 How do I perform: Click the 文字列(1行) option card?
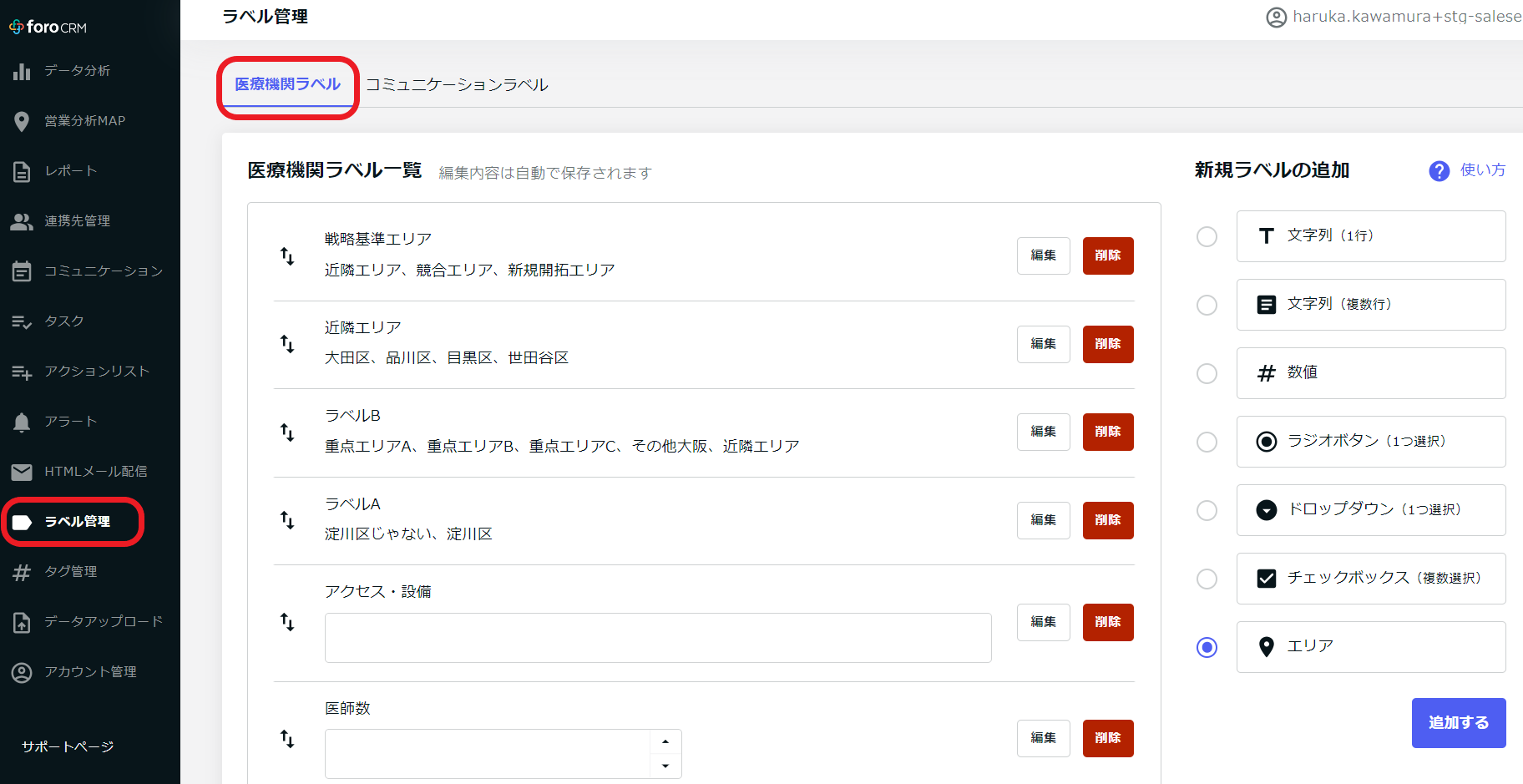[1371, 236]
